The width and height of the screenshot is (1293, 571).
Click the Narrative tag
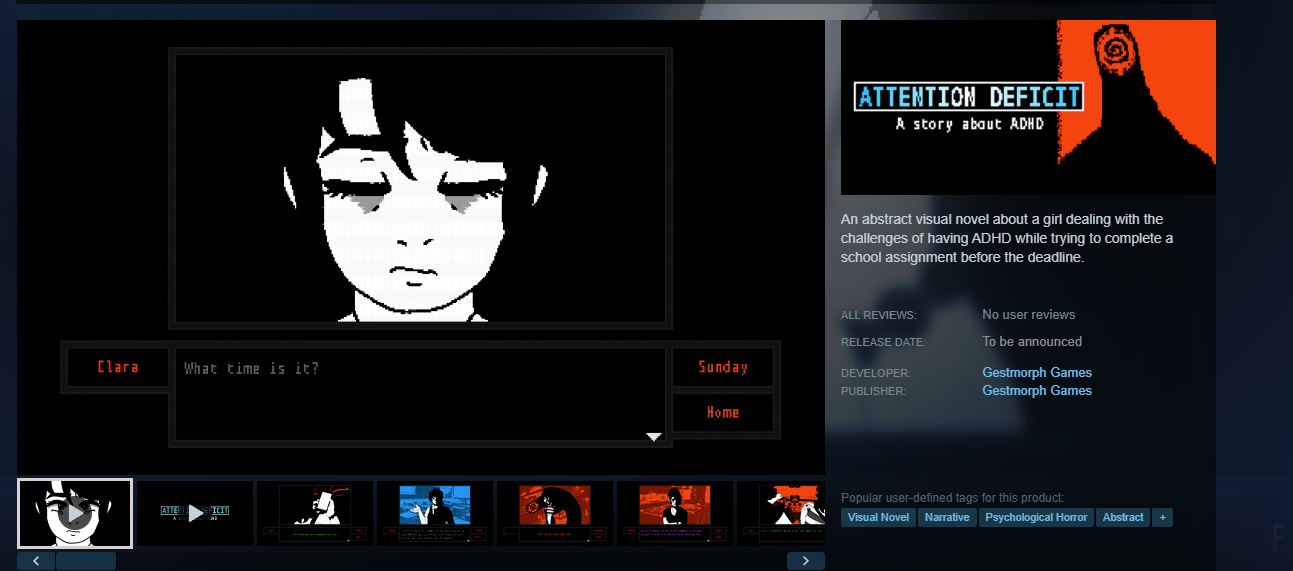(946, 517)
